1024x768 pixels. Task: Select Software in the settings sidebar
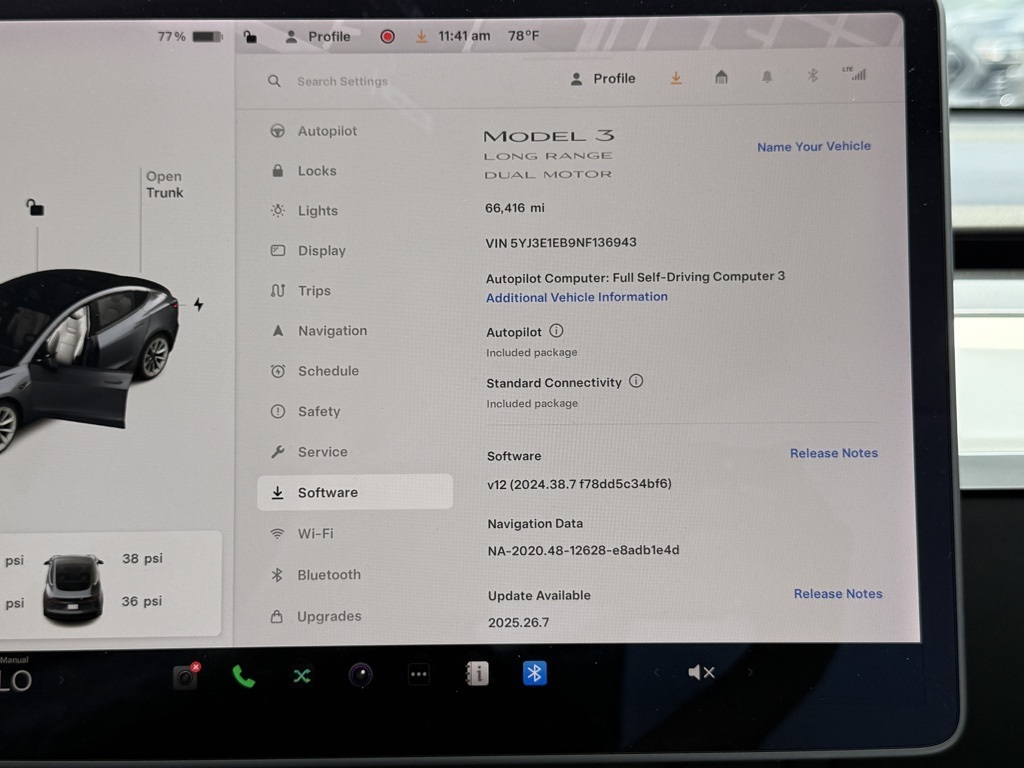355,492
